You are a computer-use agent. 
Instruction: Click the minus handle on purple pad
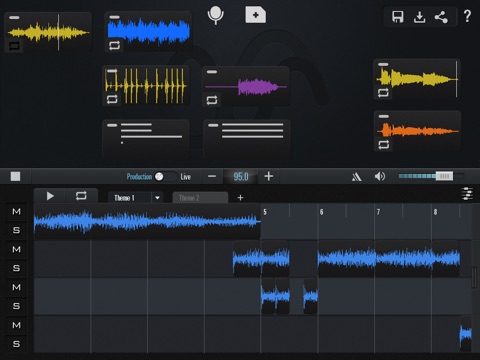(212, 72)
